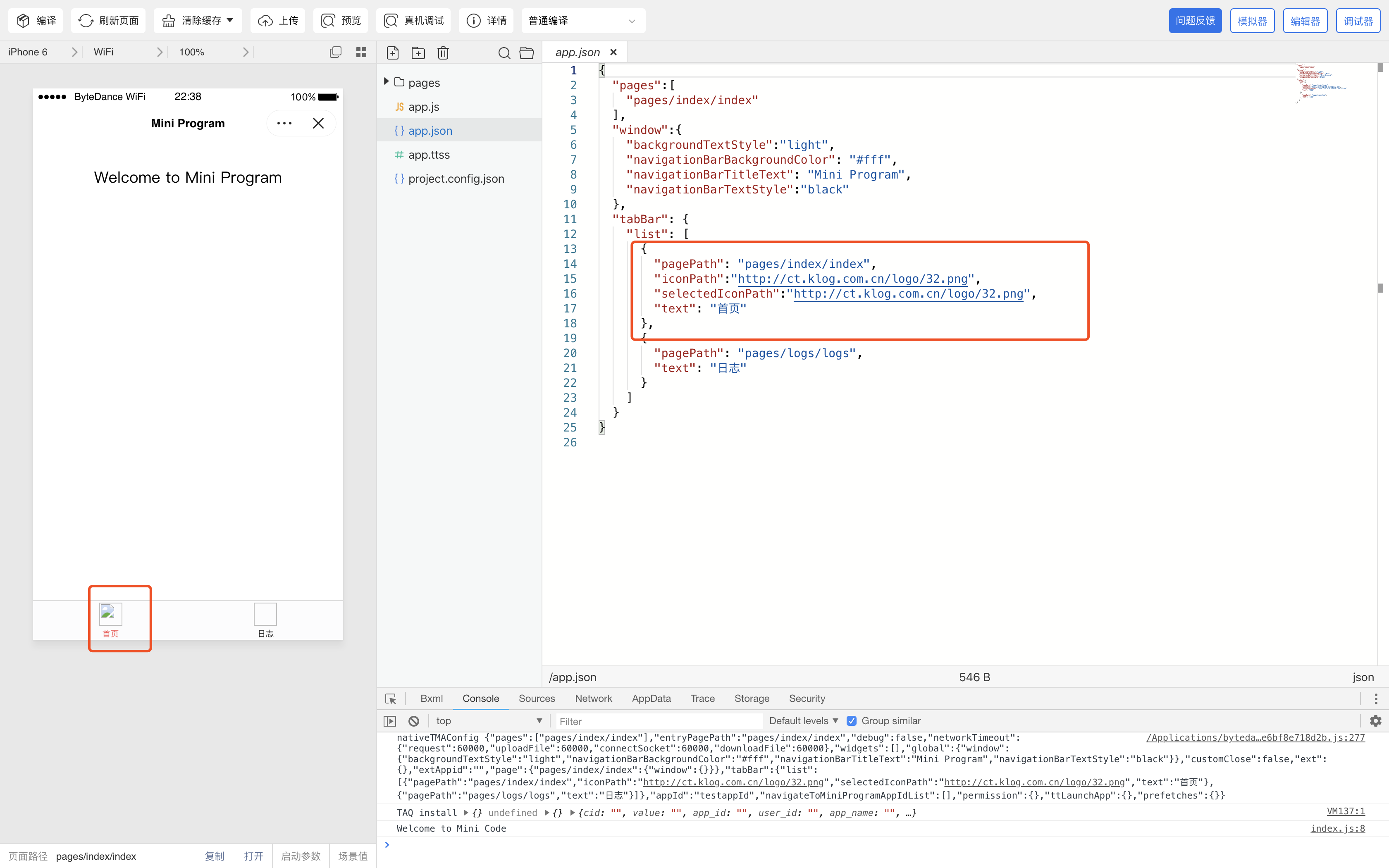Open the 详情 details info button
1389x868 pixels.
tap(487, 21)
